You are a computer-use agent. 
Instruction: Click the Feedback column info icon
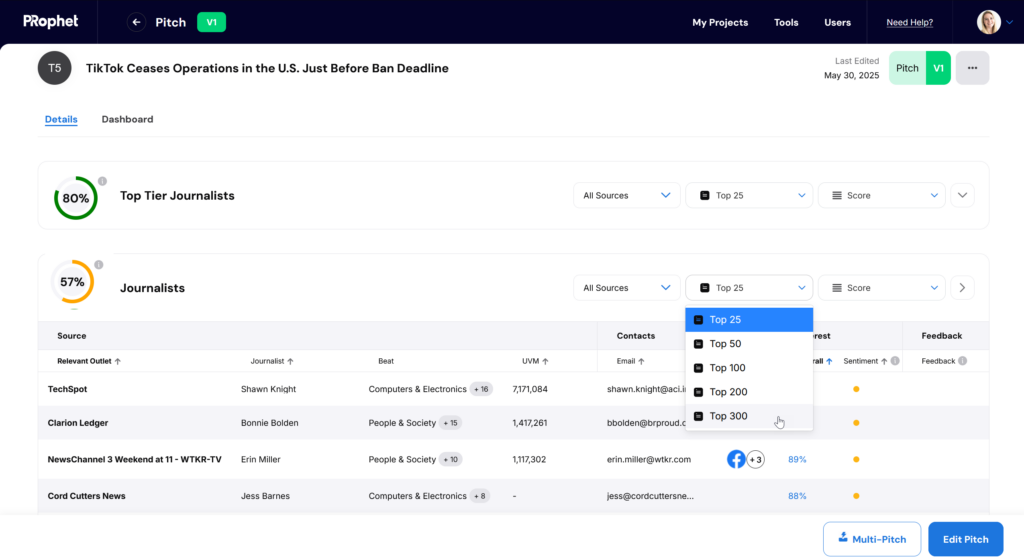click(962, 361)
